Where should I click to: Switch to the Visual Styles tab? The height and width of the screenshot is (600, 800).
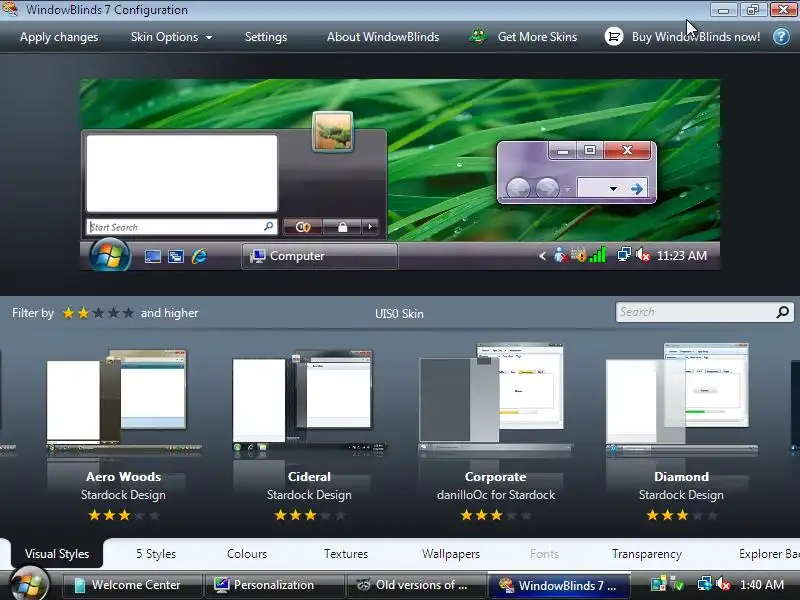pyautogui.click(x=57, y=554)
